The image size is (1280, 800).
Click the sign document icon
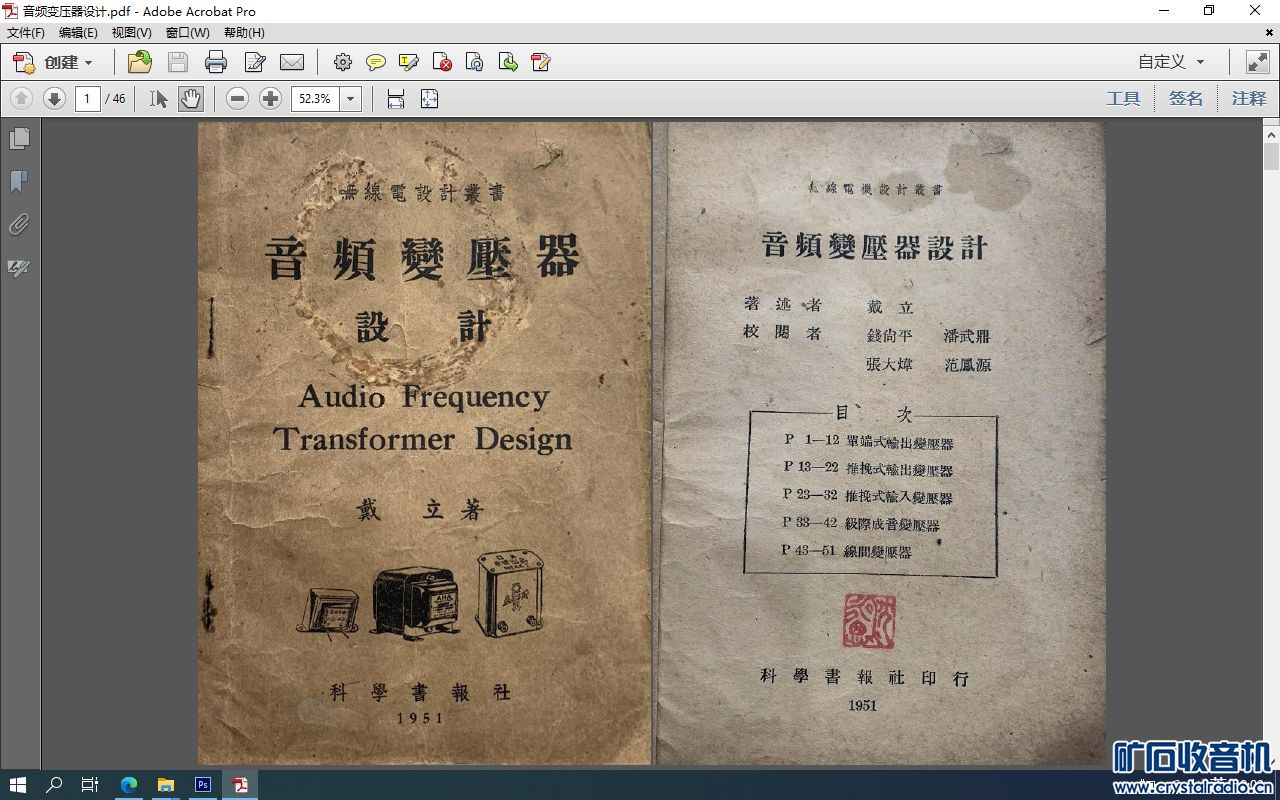(541, 62)
